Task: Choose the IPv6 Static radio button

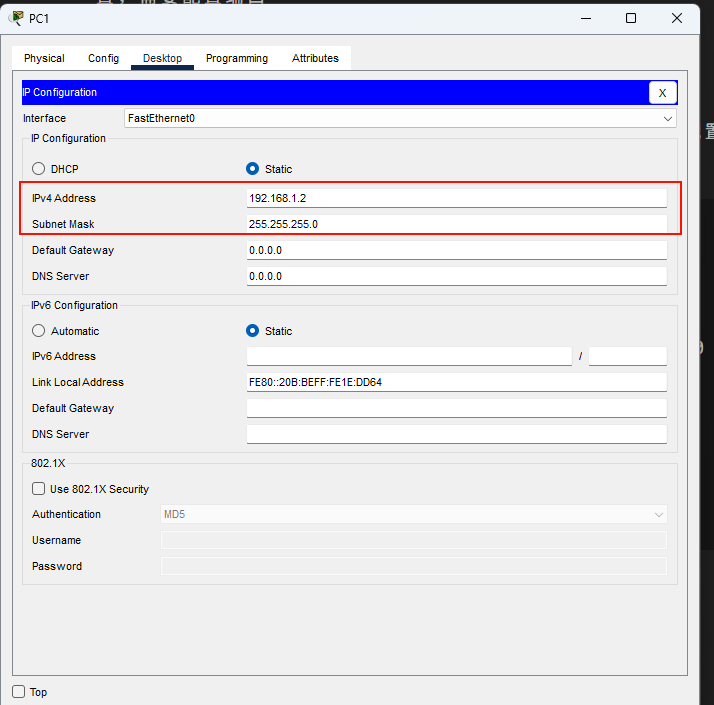Action: [253, 331]
